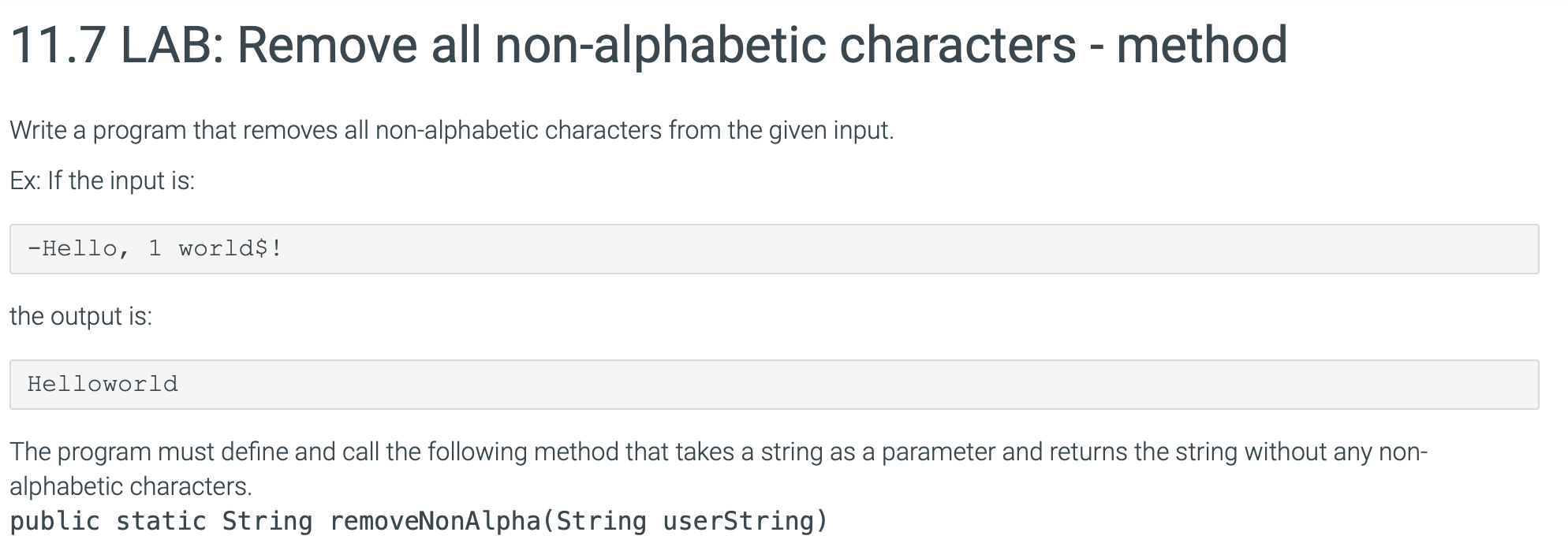This screenshot has width=1568, height=547.
Task: Click the word 'method' in the title
Action: coord(1202,45)
